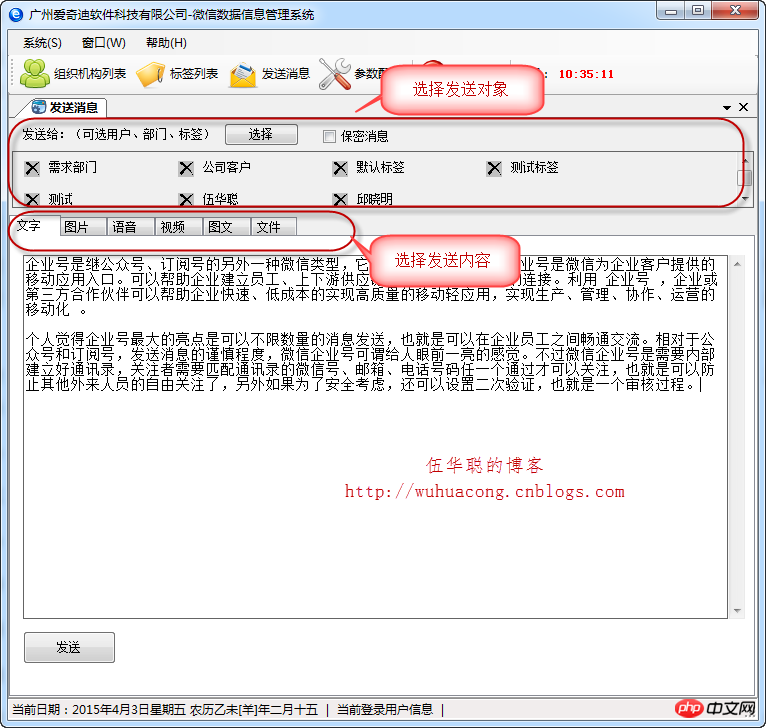The width and height of the screenshot is (766, 728).
Task: Close the 发送消息 document tab with X
Action: coord(744,107)
